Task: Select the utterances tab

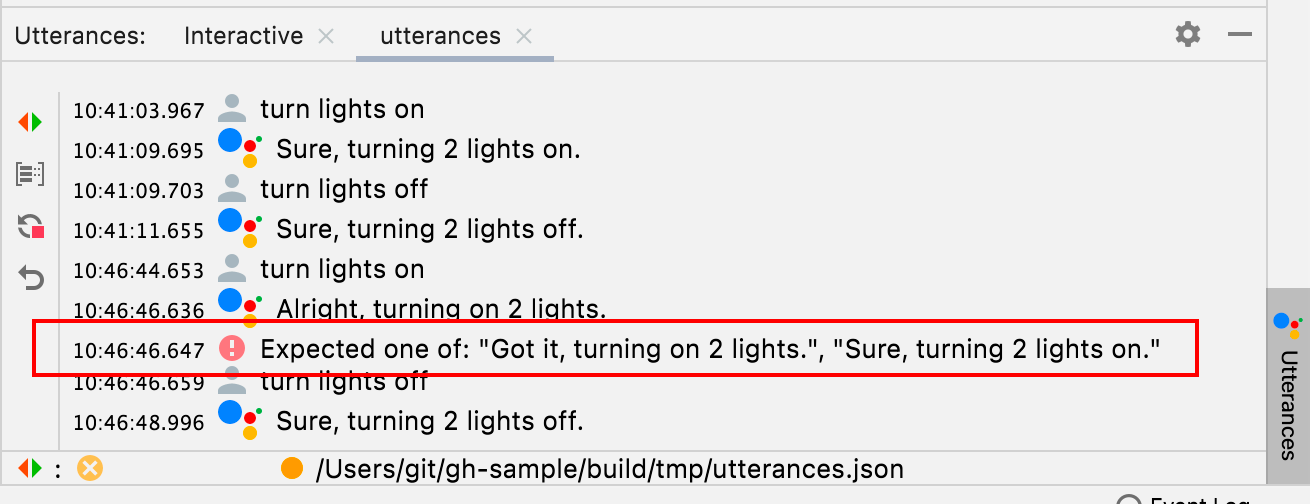Action: (x=440, y=36)
